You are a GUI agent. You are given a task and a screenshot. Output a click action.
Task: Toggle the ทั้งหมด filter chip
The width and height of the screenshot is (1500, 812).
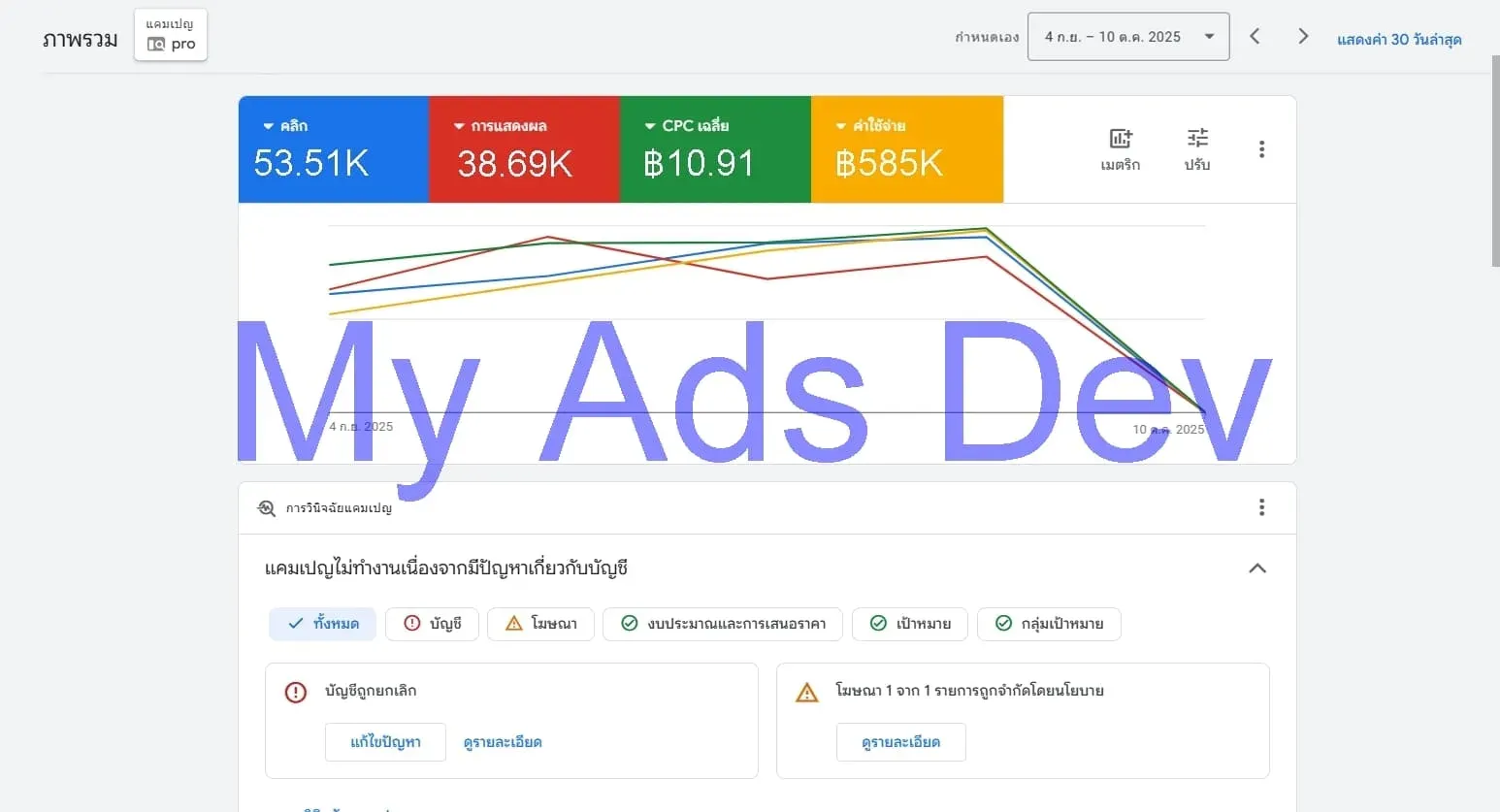(x=322, y=624)
